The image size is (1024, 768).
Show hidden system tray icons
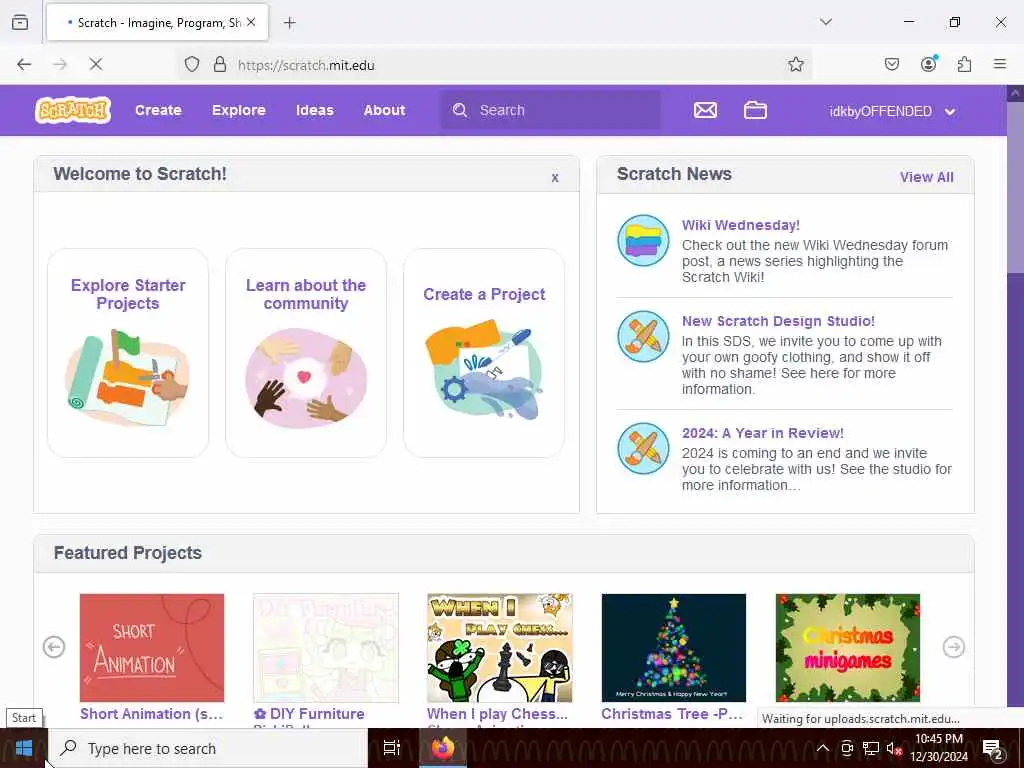823,748
